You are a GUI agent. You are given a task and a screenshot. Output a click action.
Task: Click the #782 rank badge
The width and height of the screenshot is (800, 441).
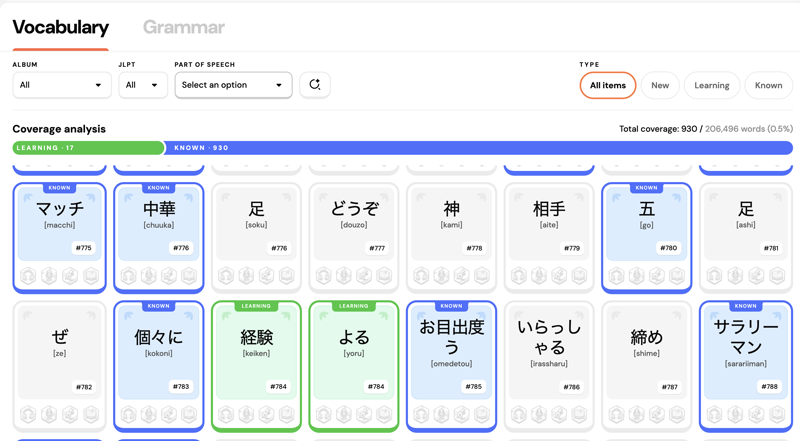[x=84, y=387]
